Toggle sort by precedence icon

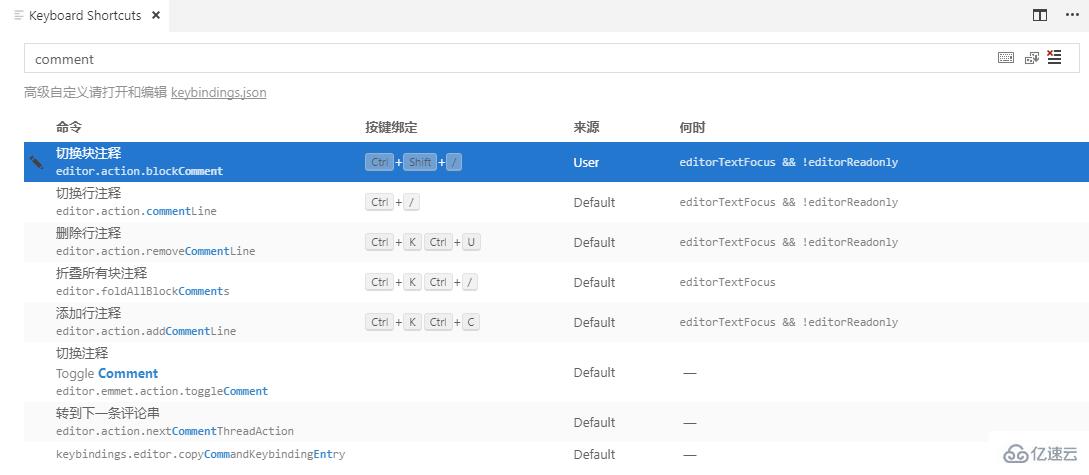point(1032,58)
